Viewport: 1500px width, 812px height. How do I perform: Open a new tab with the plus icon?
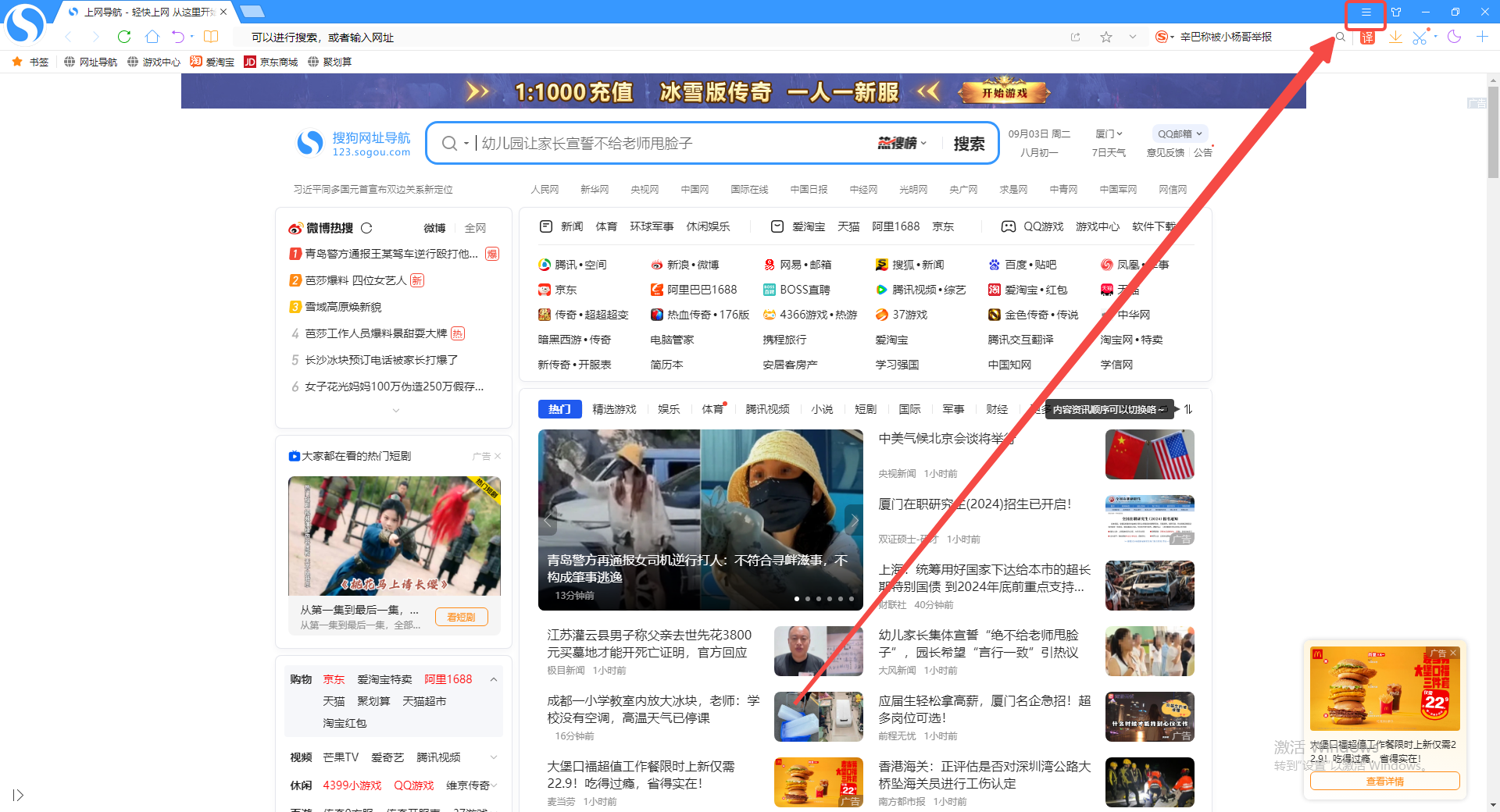coord(1482,37)
